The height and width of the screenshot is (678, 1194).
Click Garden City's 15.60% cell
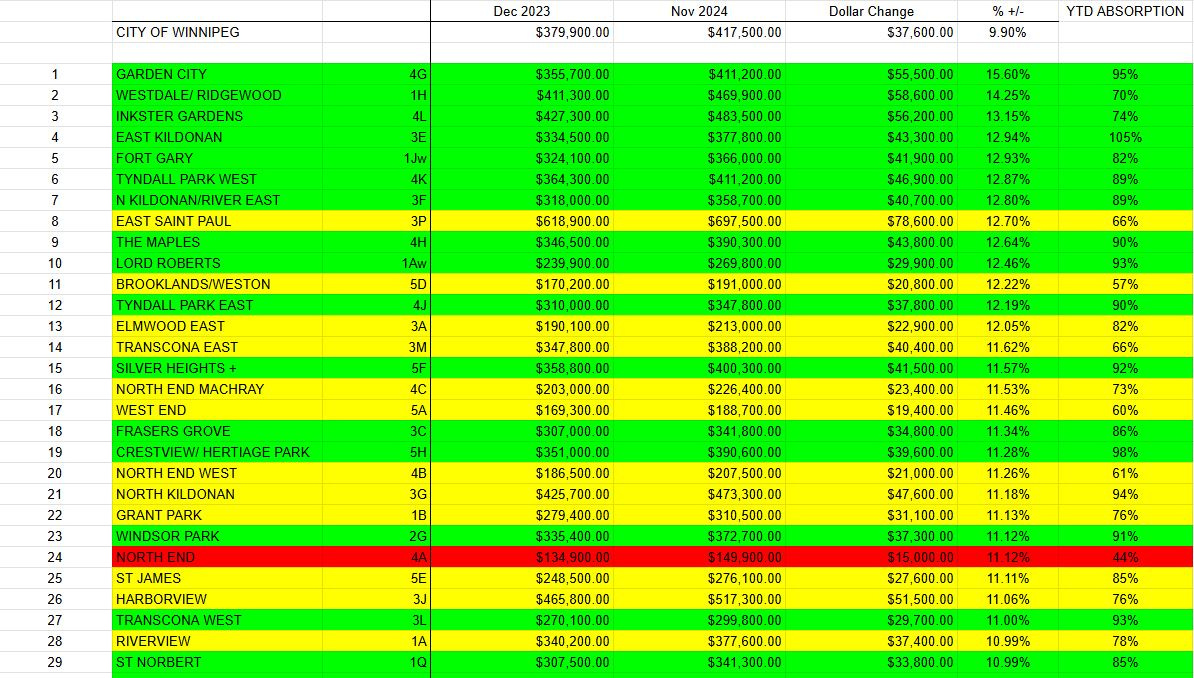1007,74
